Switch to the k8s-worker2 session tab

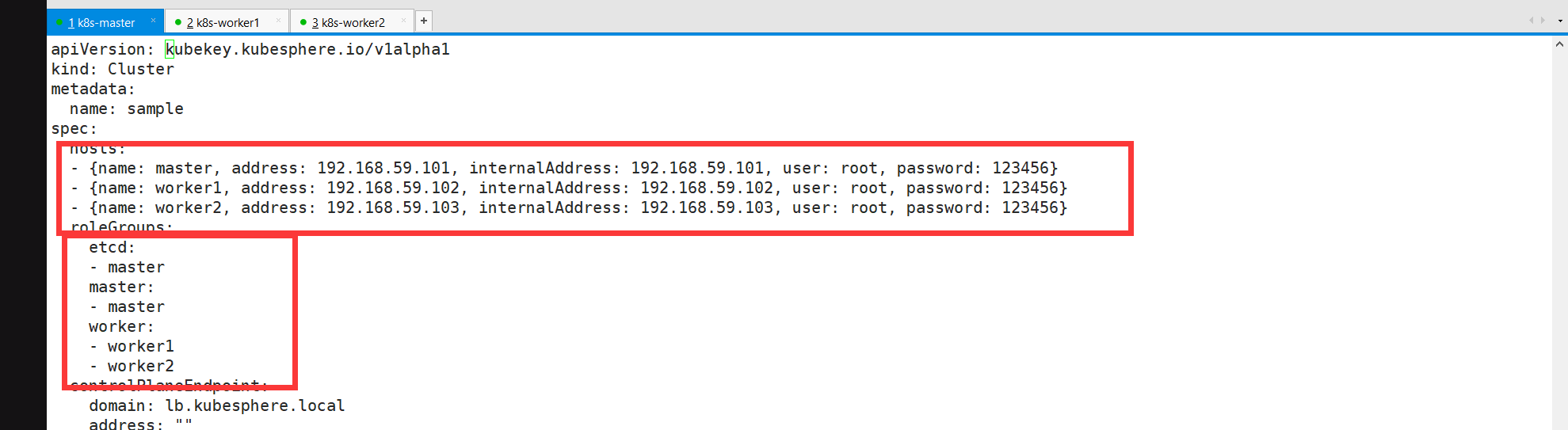coord(353,22)
